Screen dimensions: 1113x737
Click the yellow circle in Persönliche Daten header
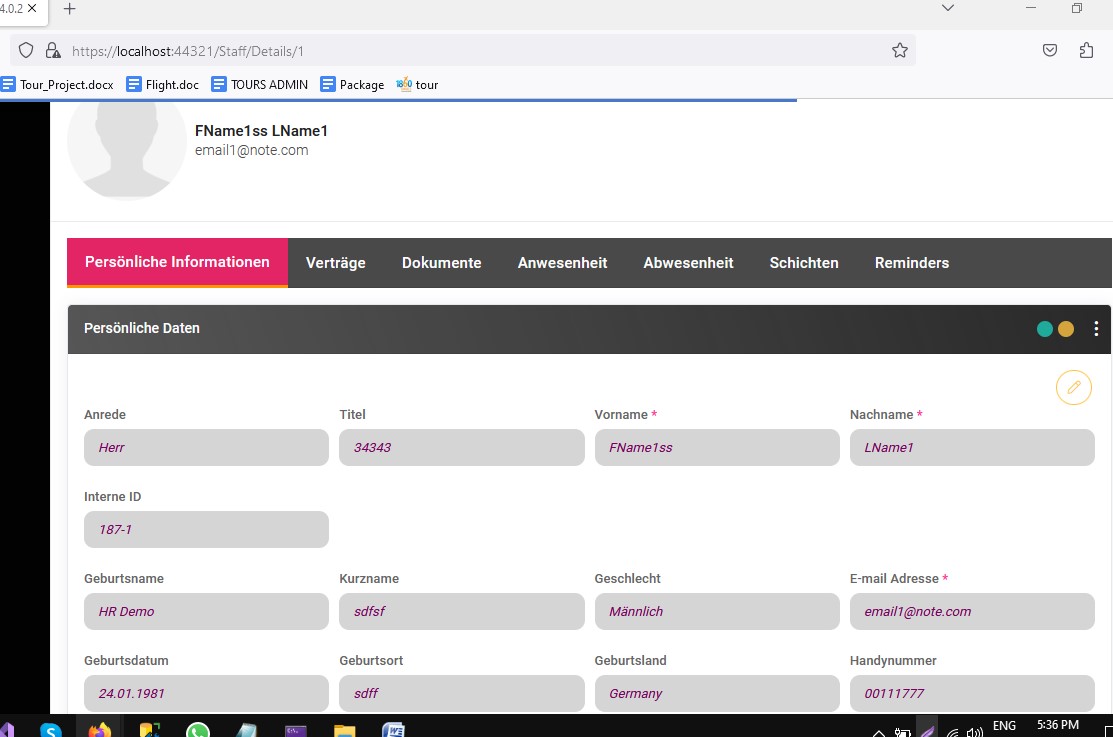[x=1065, y=329]
